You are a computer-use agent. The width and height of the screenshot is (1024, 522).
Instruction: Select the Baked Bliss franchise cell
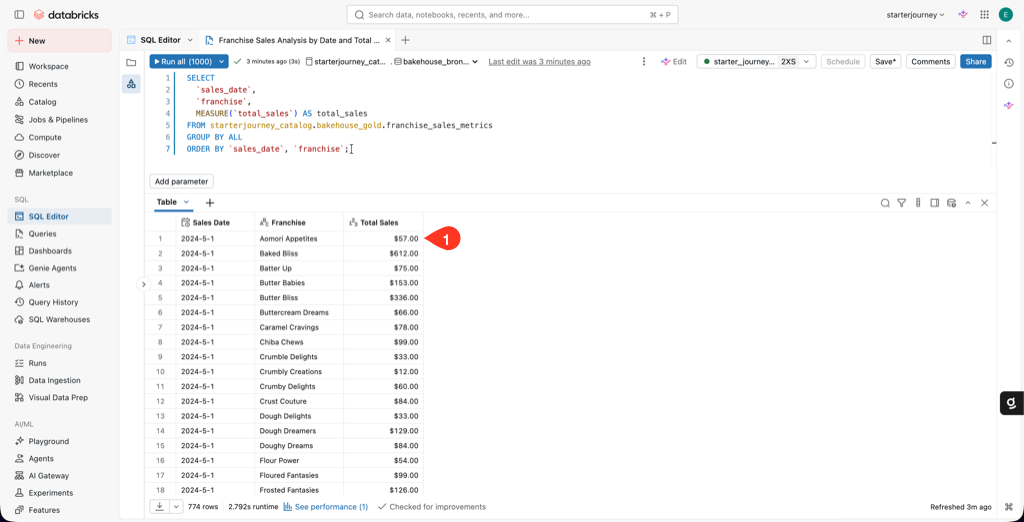(299, 253)
